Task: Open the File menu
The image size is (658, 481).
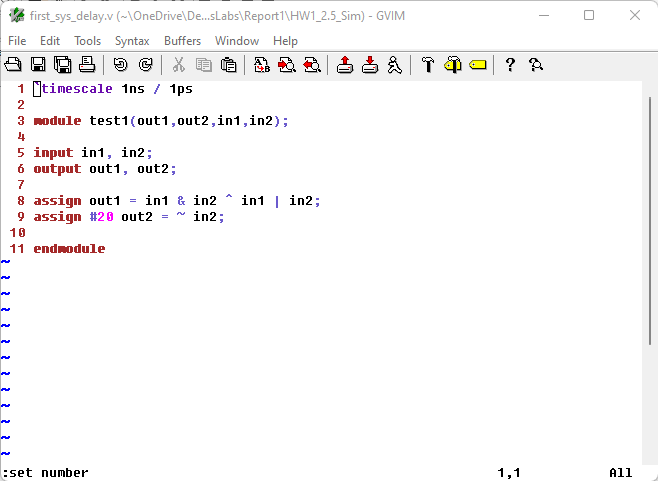Action: pos(17,41)
